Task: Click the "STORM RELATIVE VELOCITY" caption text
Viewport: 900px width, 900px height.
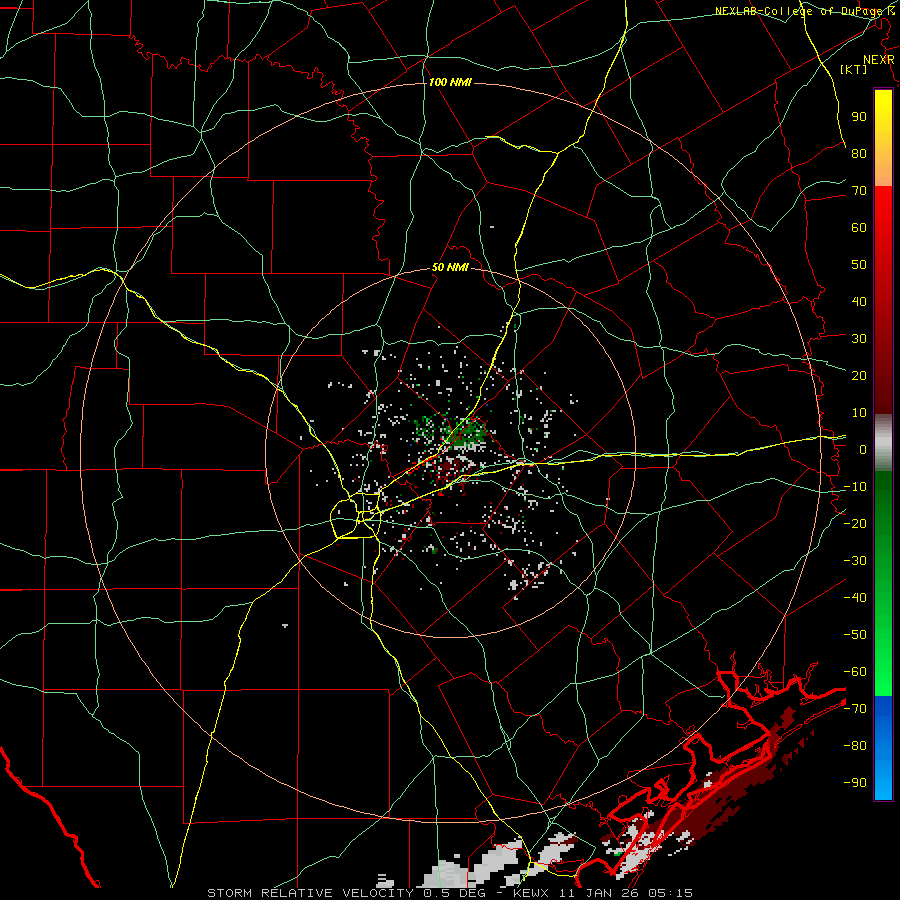Action: click(x=310, y=893)
